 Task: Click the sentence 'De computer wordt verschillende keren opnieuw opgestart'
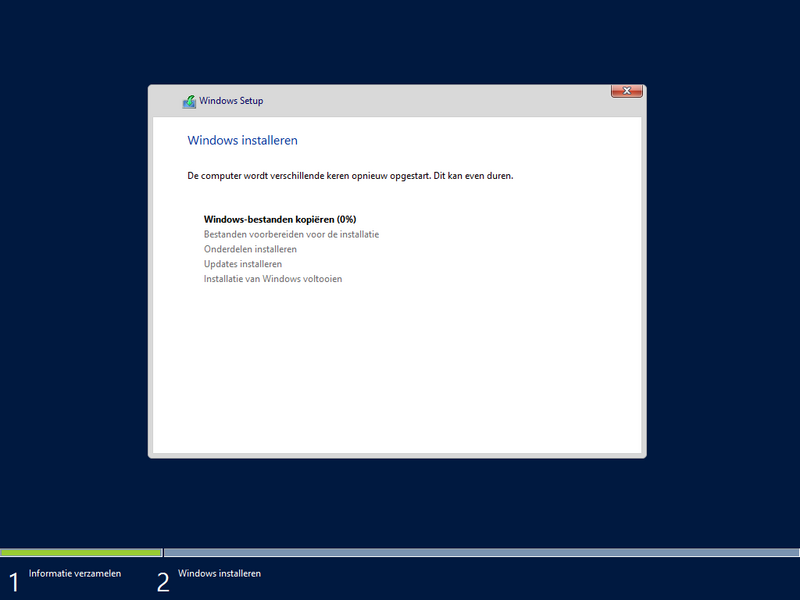[308, 176]
